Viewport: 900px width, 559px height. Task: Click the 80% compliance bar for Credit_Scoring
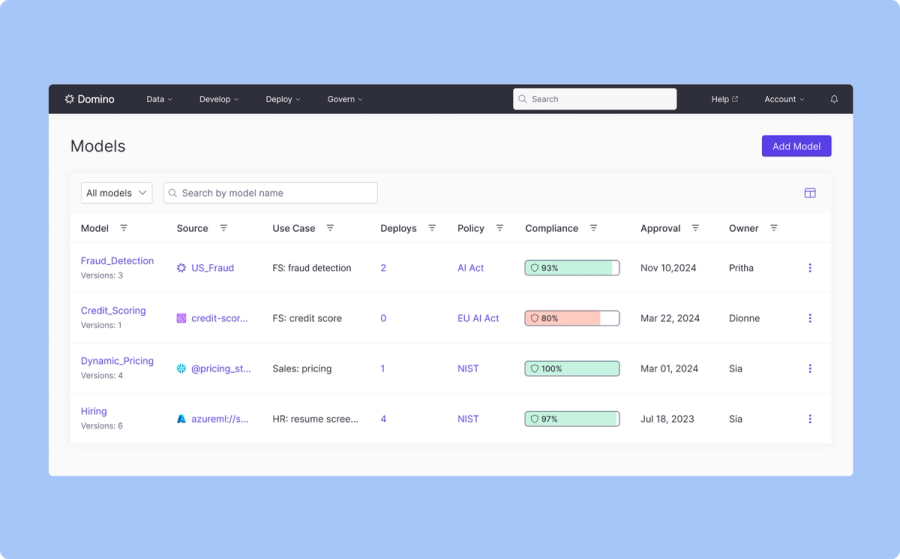[572, 318]
